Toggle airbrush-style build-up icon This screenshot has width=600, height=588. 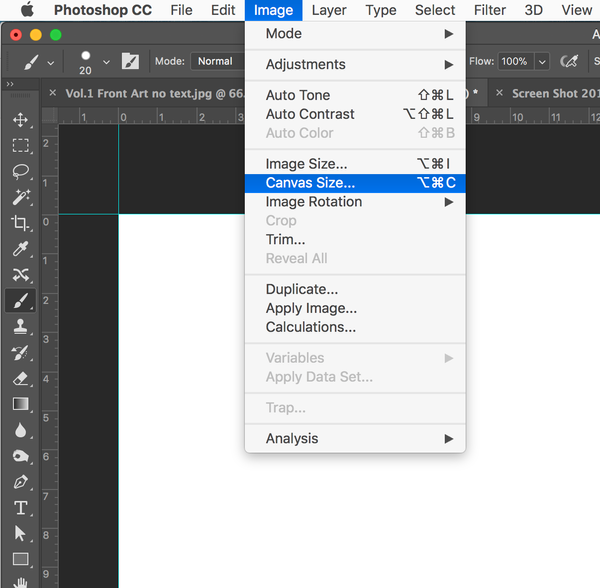coord(569,61)
